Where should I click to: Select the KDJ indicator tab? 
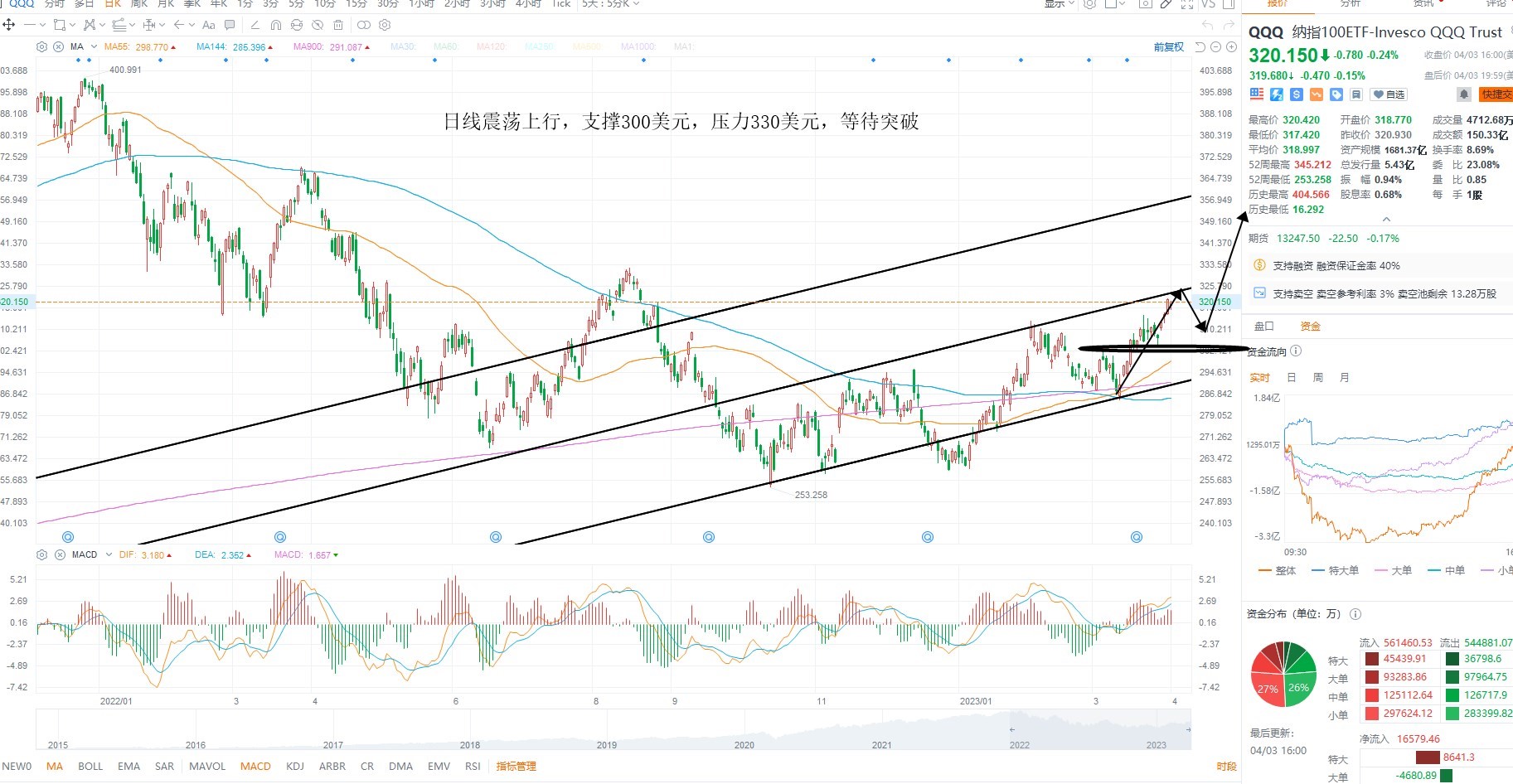294,767
